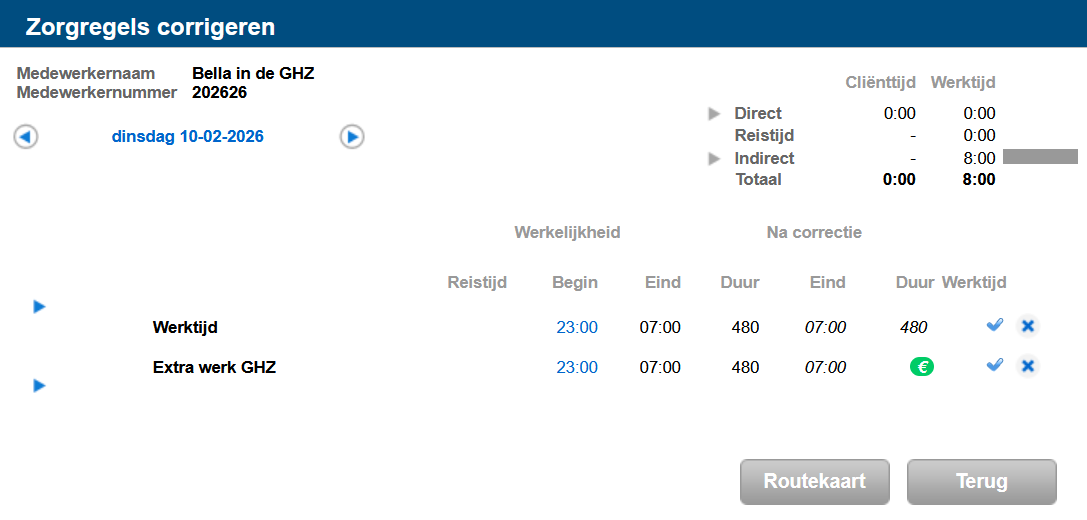Go to next day arrow icon
This screenshot has width=1087, height=520.
pyautogui.click(x=352, y=137)
